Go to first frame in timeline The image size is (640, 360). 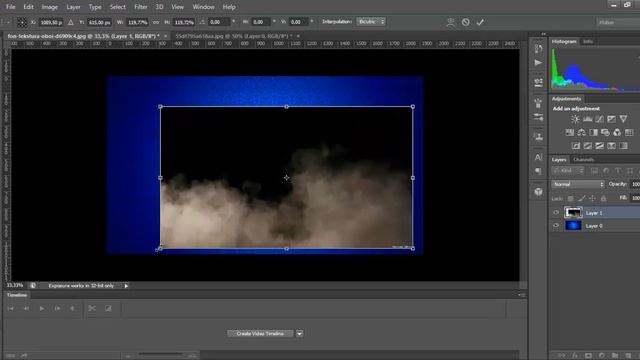click(x=11, y=309)
